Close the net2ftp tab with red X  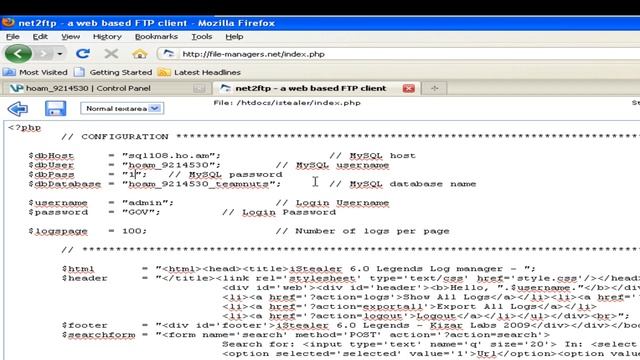(409, 88)
